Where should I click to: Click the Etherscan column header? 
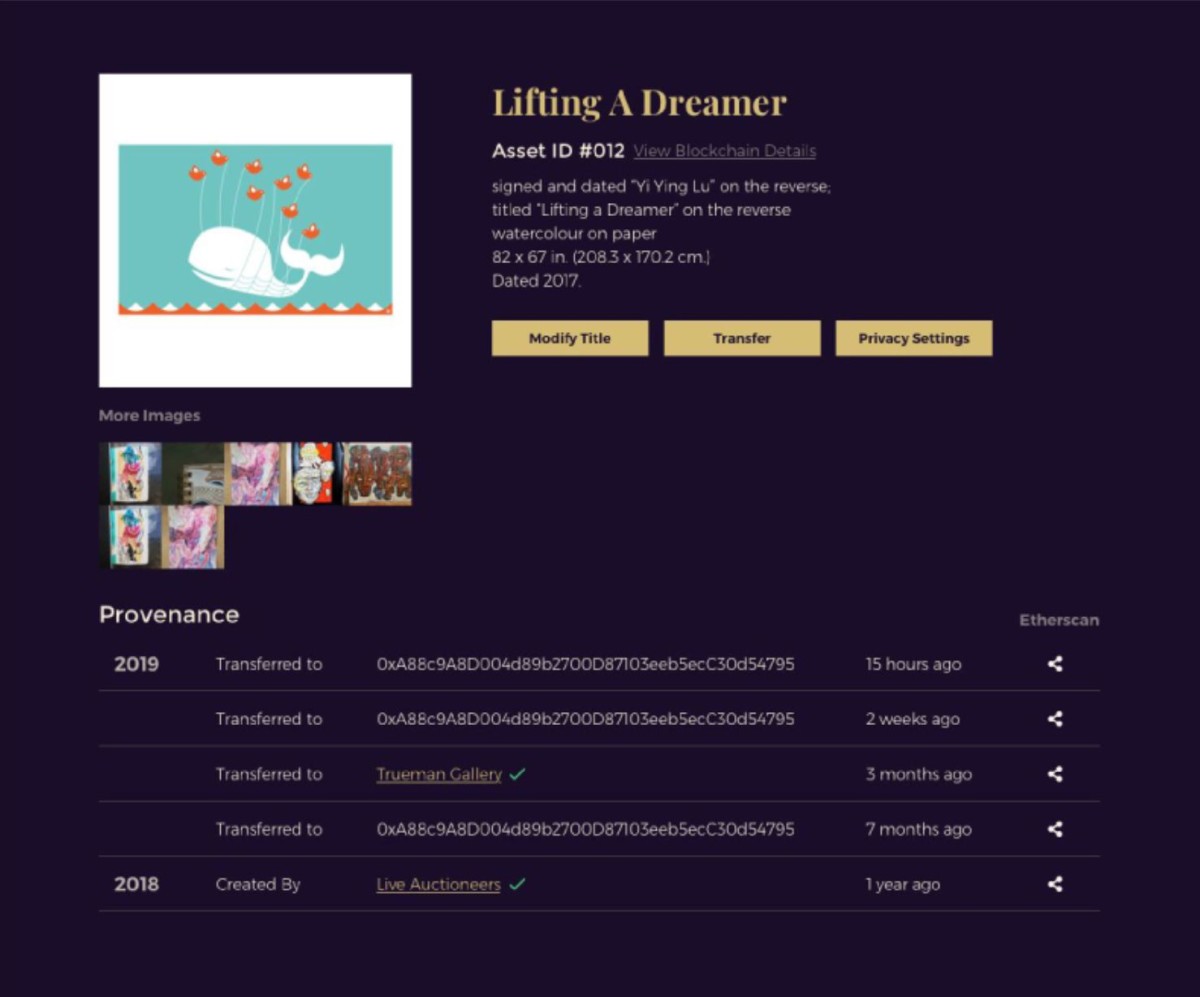1059,620
